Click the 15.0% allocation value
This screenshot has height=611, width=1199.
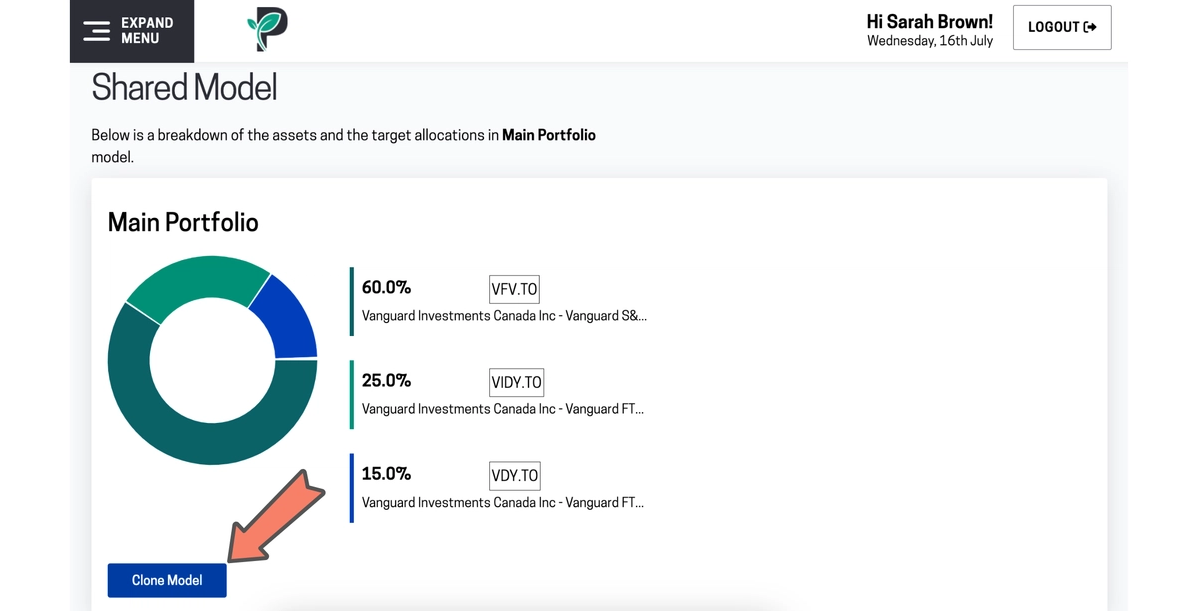click(x=386, y=474)
